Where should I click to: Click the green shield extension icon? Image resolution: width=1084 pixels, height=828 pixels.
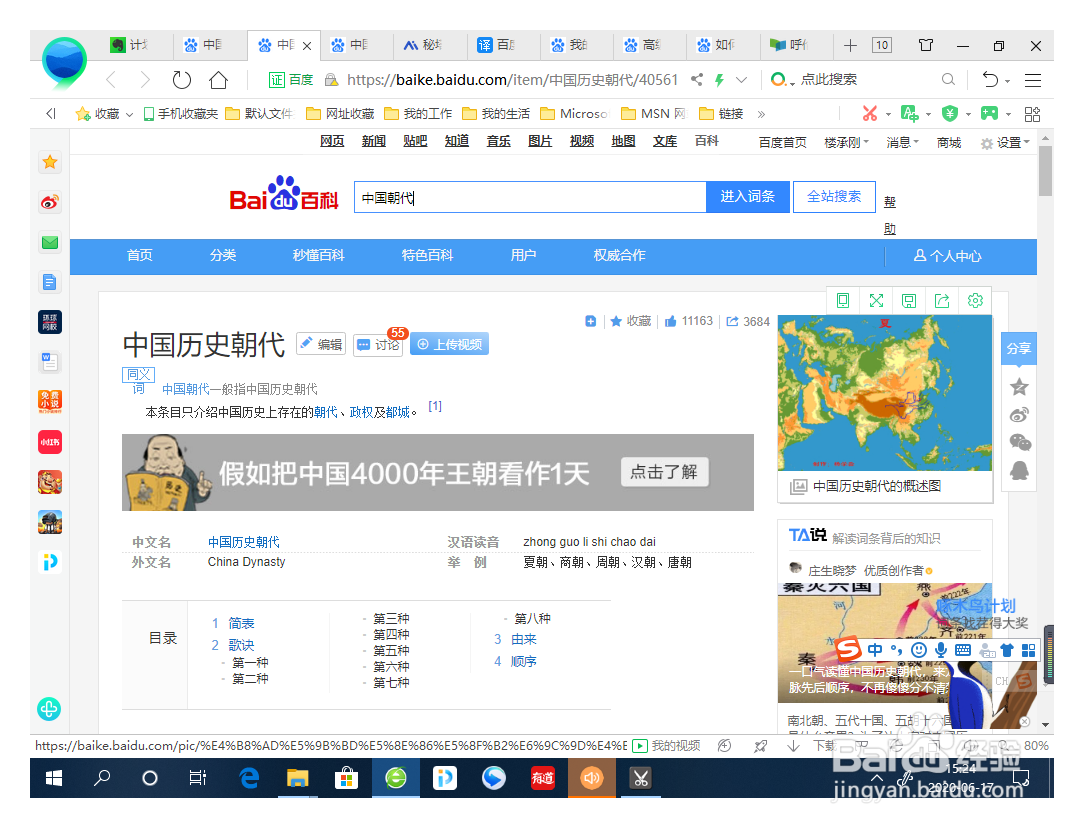point(950,113)
